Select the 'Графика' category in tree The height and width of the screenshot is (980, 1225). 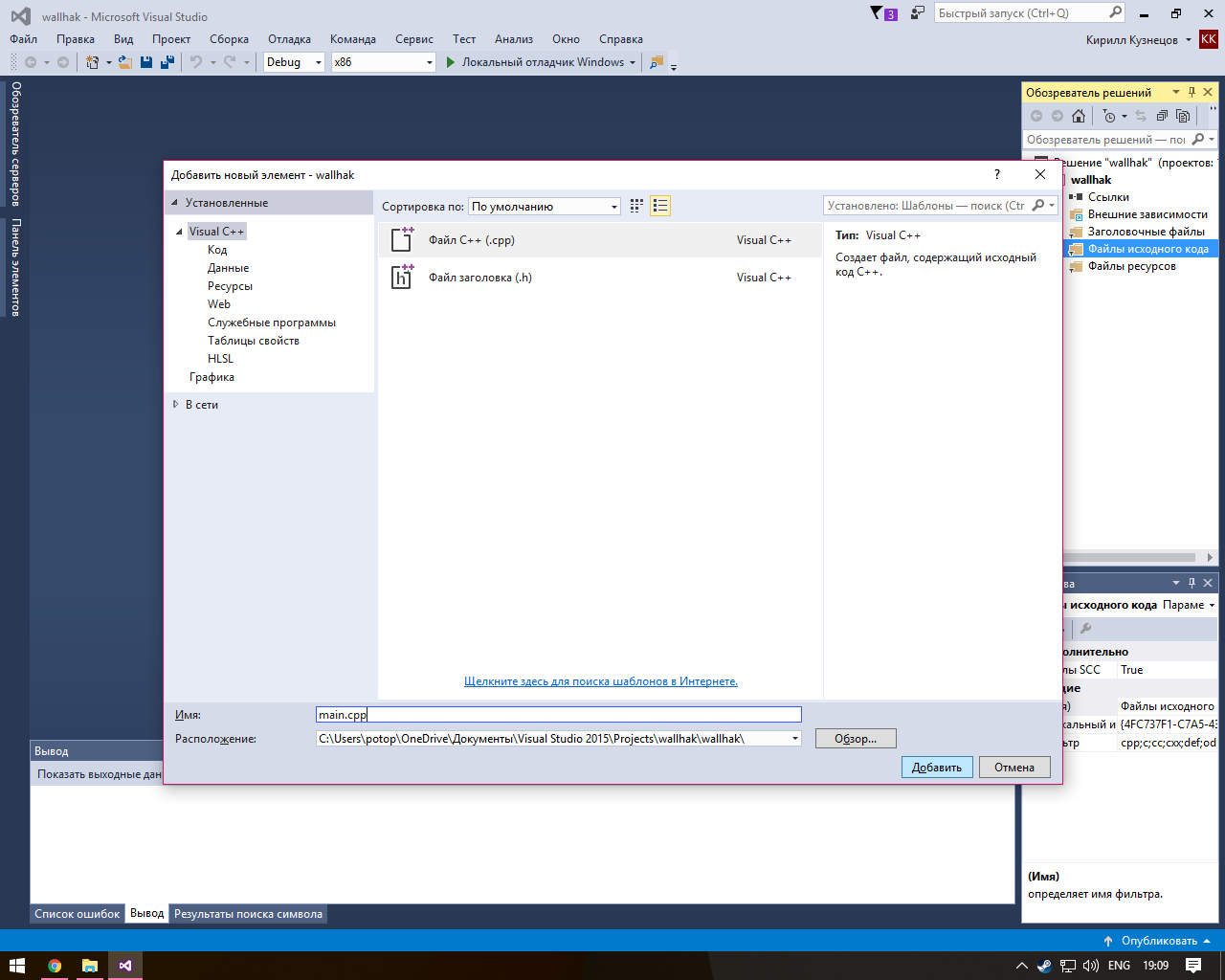coord(212,377)
